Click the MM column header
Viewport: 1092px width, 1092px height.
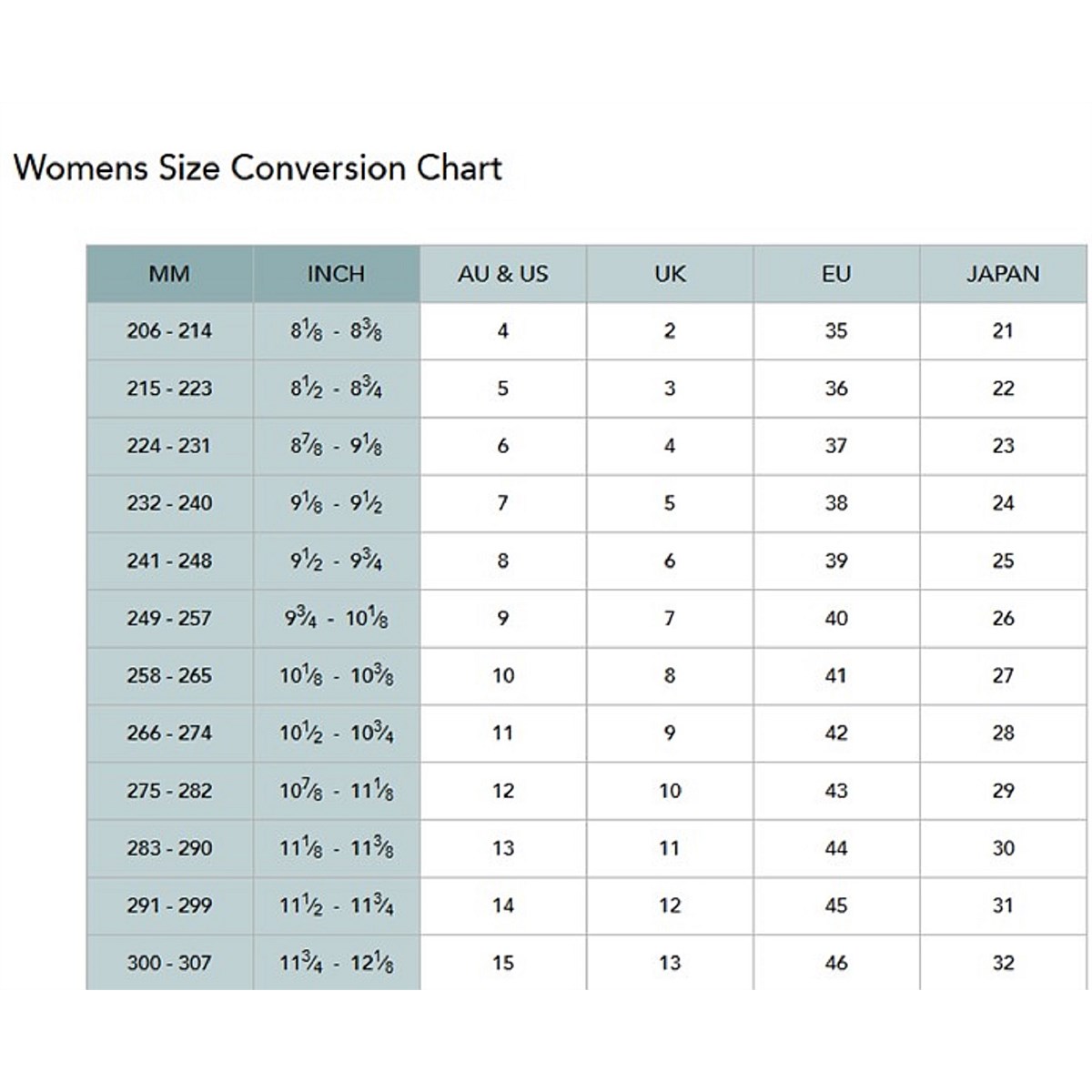click(x=169, y=274)
